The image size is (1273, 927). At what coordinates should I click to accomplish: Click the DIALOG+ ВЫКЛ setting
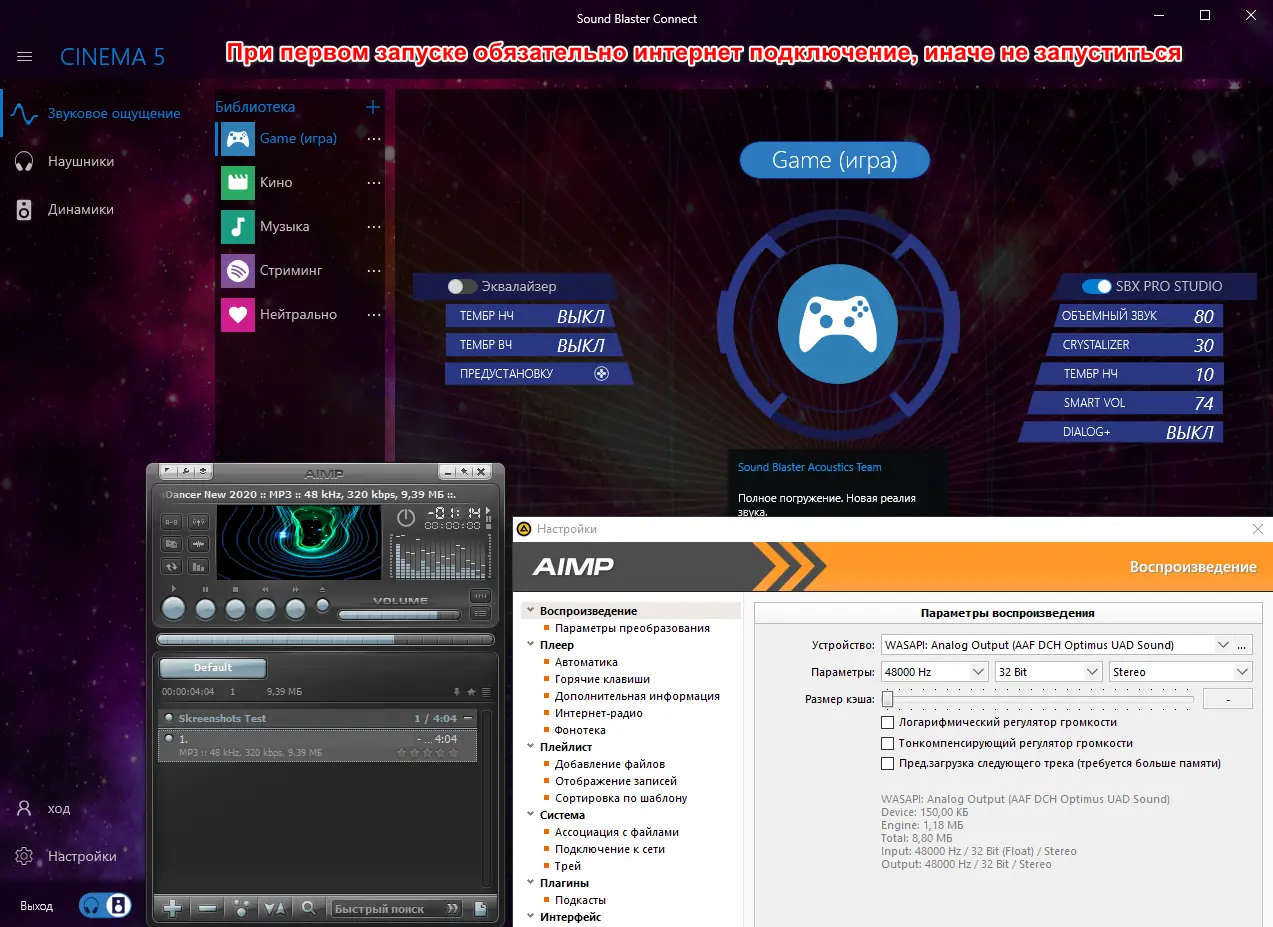(x=1121, y=432)
